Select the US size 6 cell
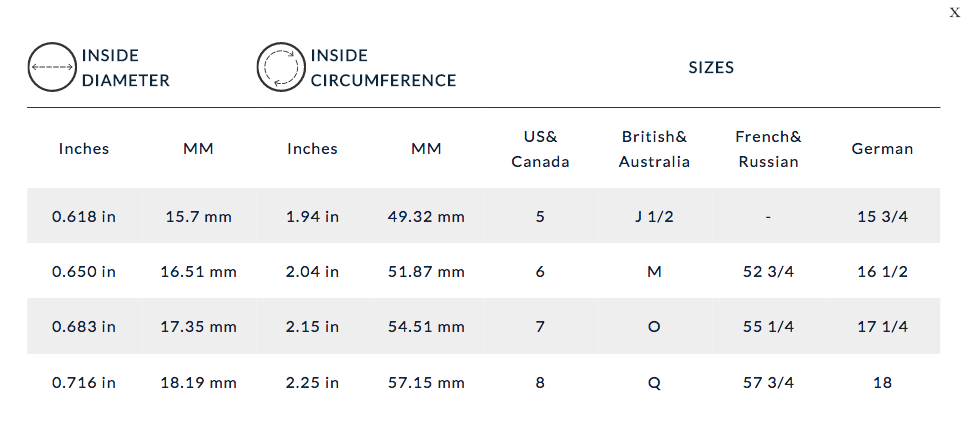The image size is (968, 436). (x=540, y=271)
